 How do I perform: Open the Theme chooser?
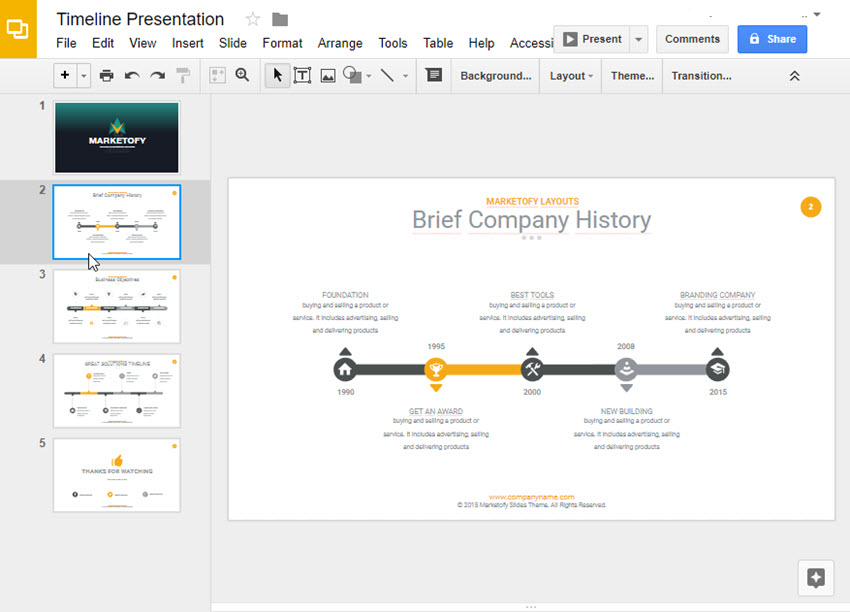pyautogui.click(x=631, y=75)
